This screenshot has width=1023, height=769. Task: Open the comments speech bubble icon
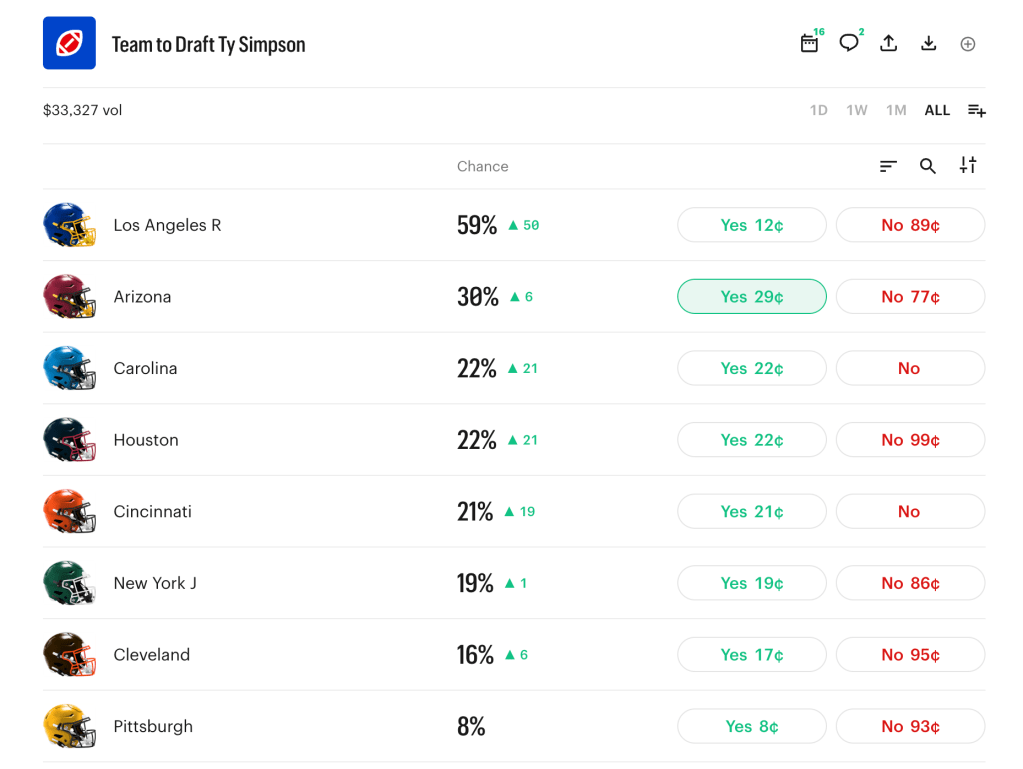849,44
